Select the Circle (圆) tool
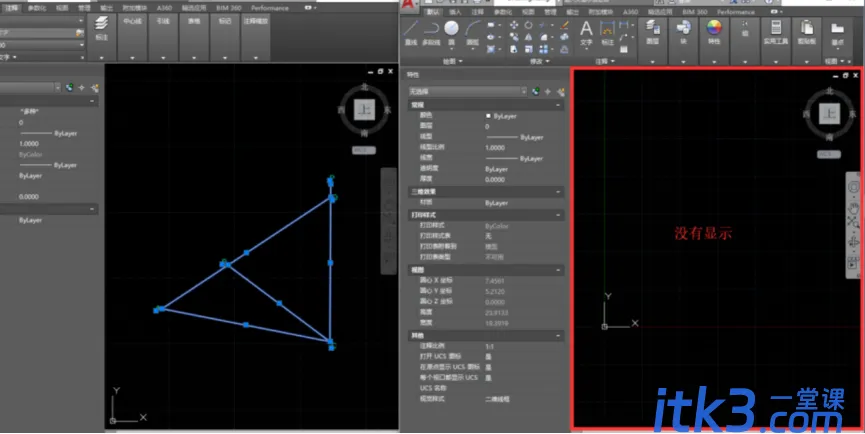The height and width of the screenshot is (434, 865). (451, 33)
